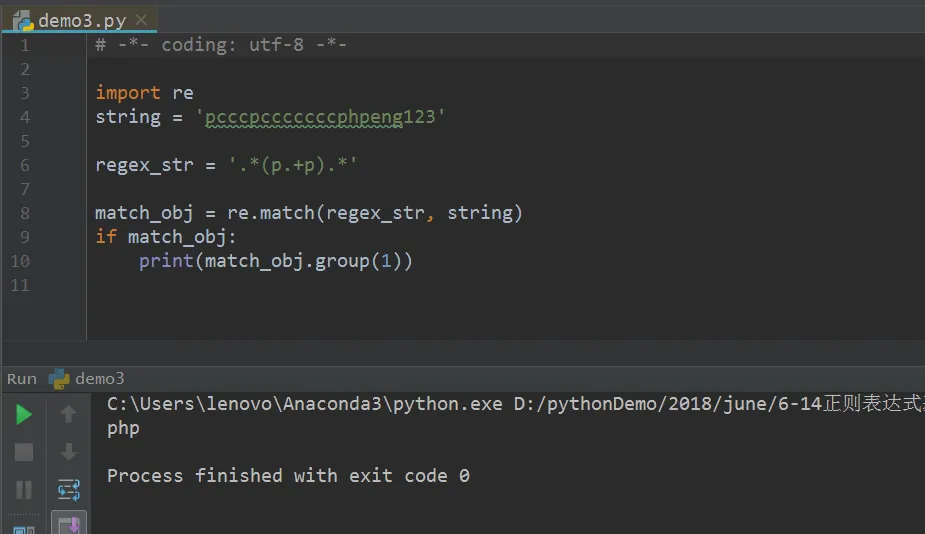Image resolution: width=925 pixels, height=534 pixels.
Task: Jump down the stack trace with the down arrow
Action: pos(68,452)
